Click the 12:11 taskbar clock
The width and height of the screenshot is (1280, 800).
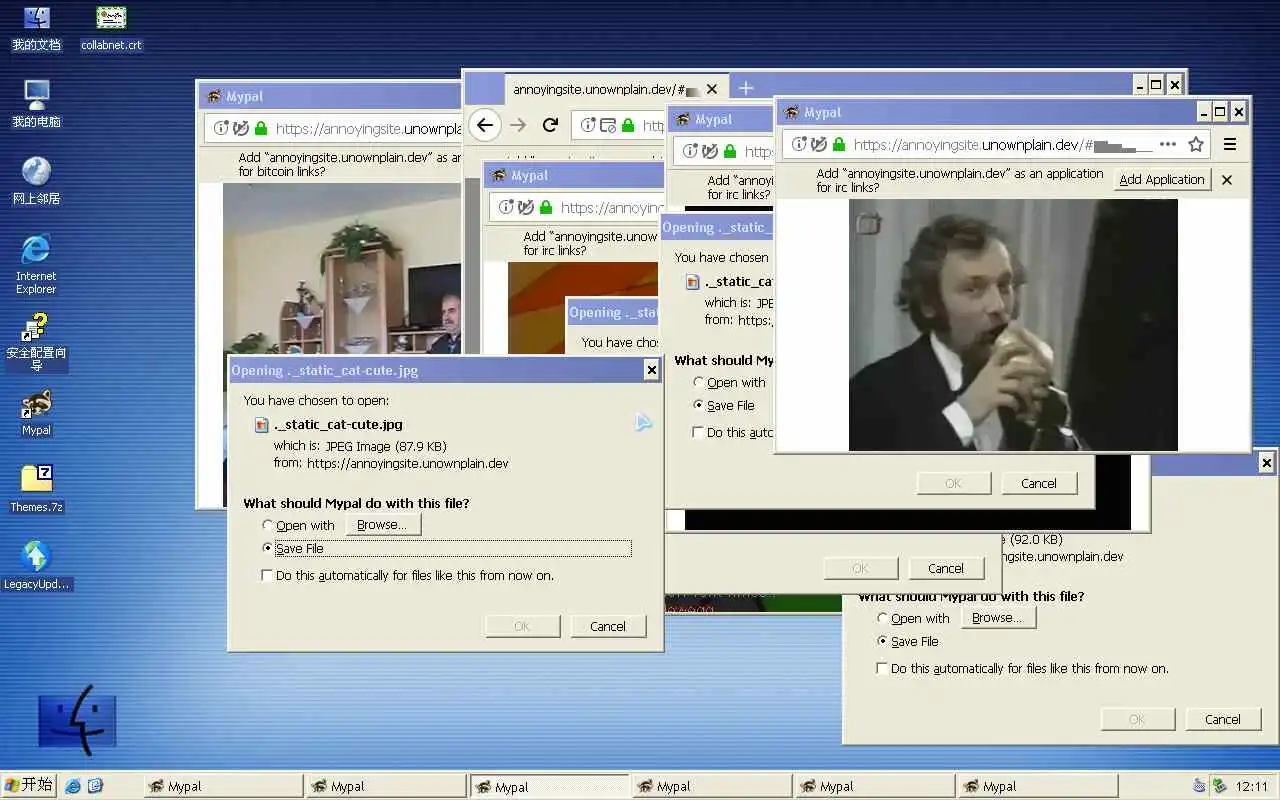point(1251,786)
